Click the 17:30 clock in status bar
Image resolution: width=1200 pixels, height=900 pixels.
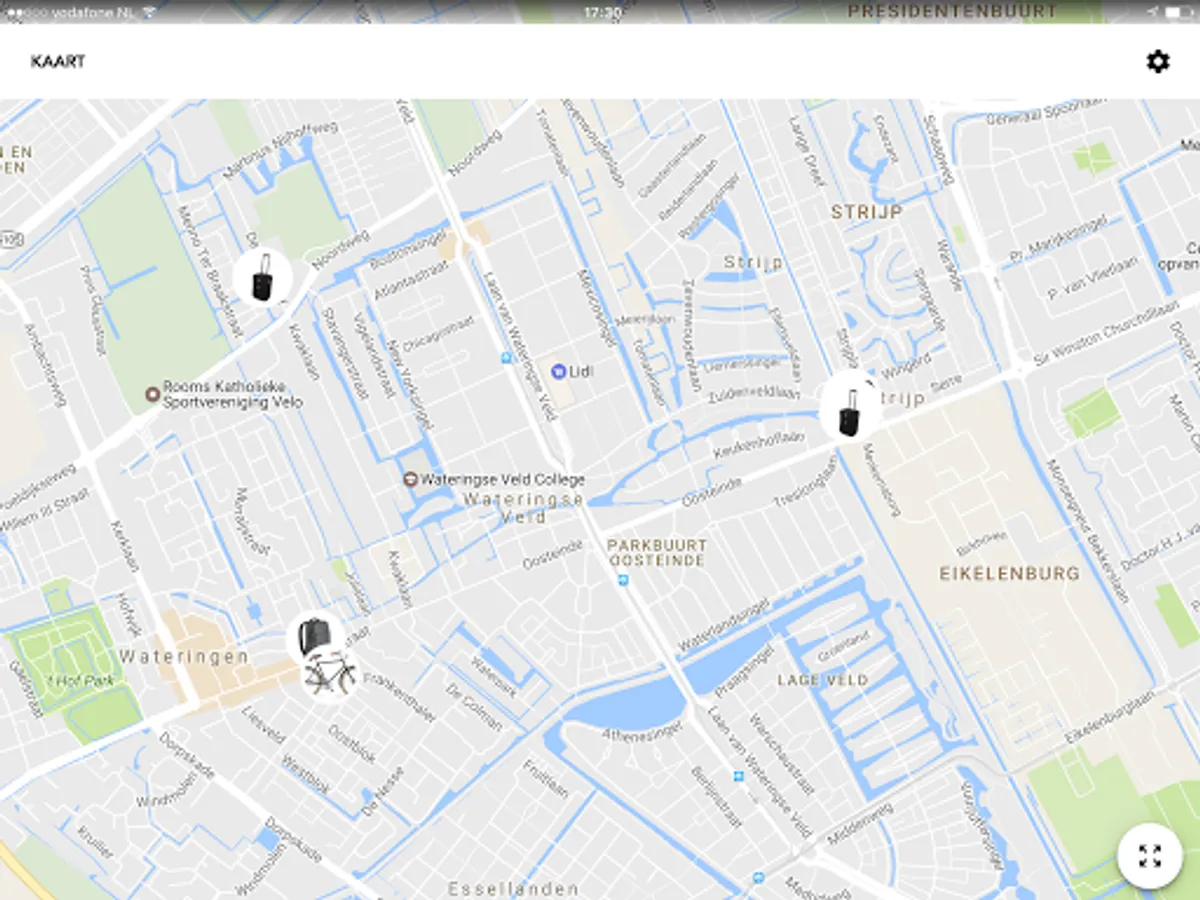coord(602,12)
